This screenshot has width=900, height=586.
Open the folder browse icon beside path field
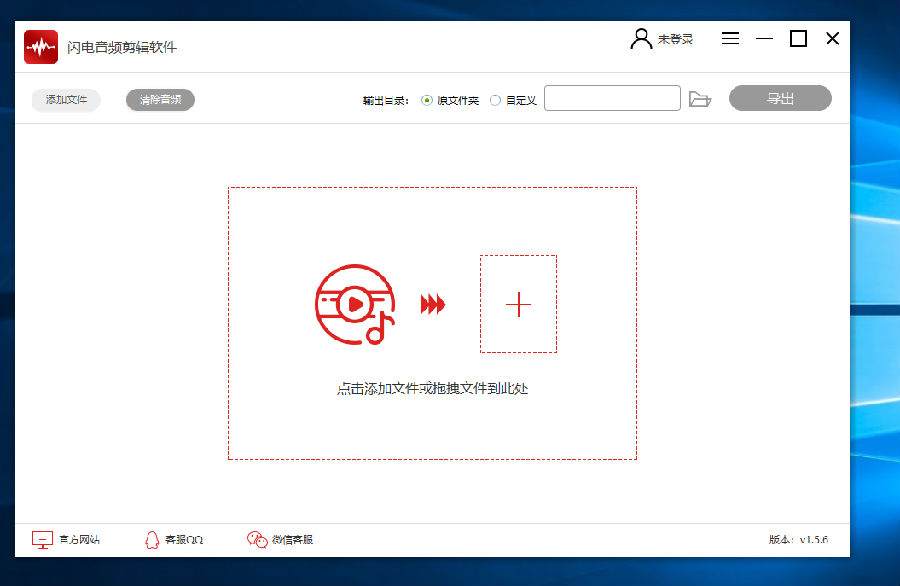click(x=700, y=98)
